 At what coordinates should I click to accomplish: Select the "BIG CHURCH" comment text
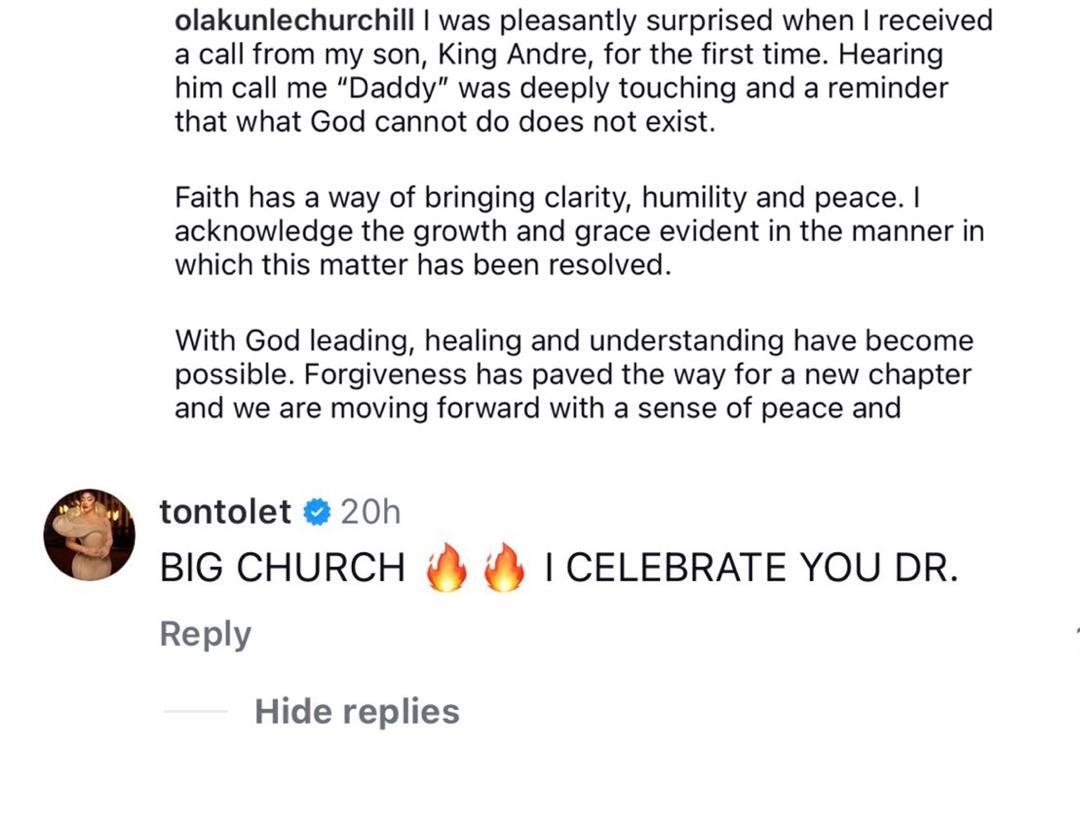click(x=282, y=568)
